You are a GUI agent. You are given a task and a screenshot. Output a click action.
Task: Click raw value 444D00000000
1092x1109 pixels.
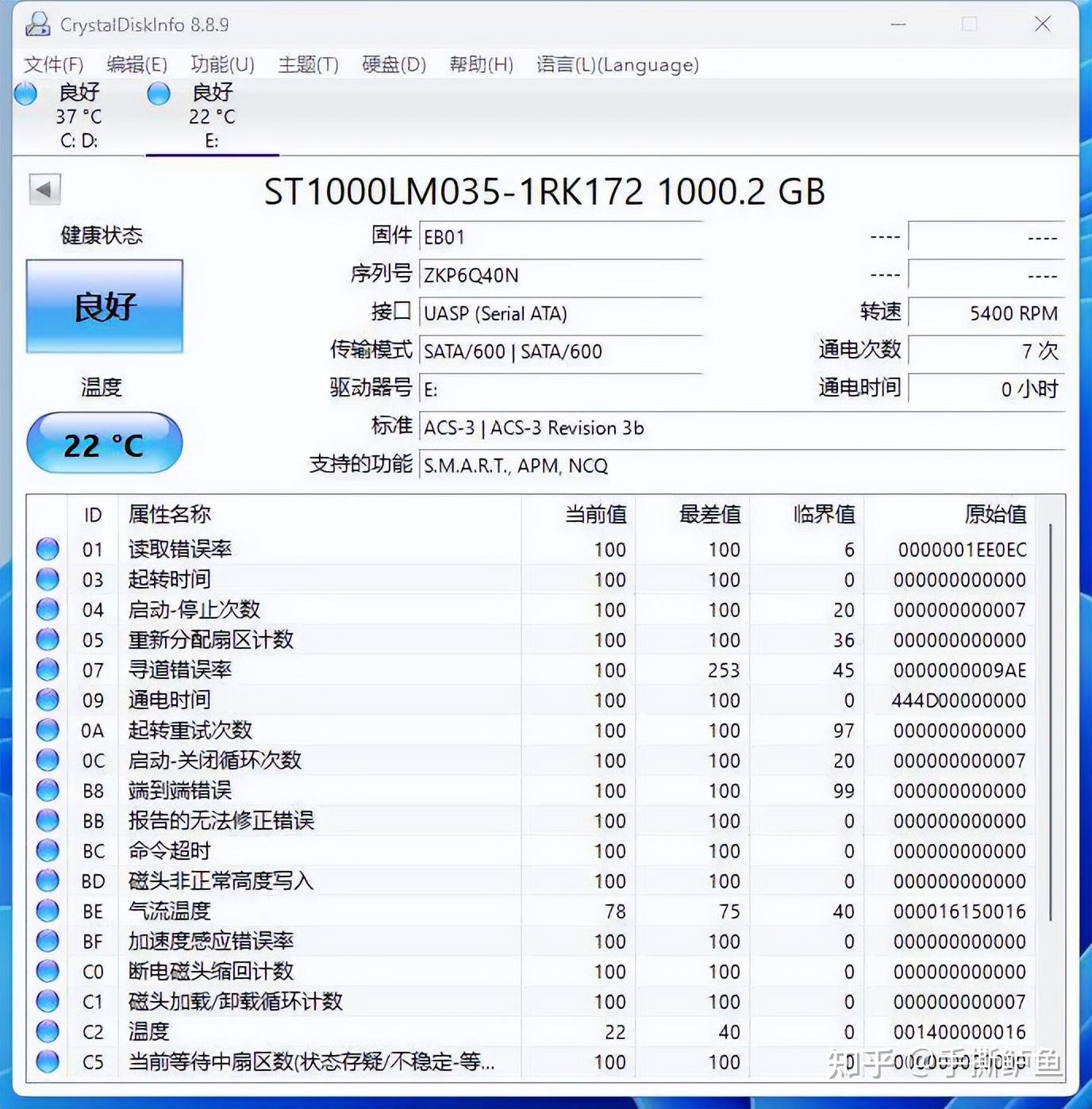pyautogui.click(x=959, y=700)
